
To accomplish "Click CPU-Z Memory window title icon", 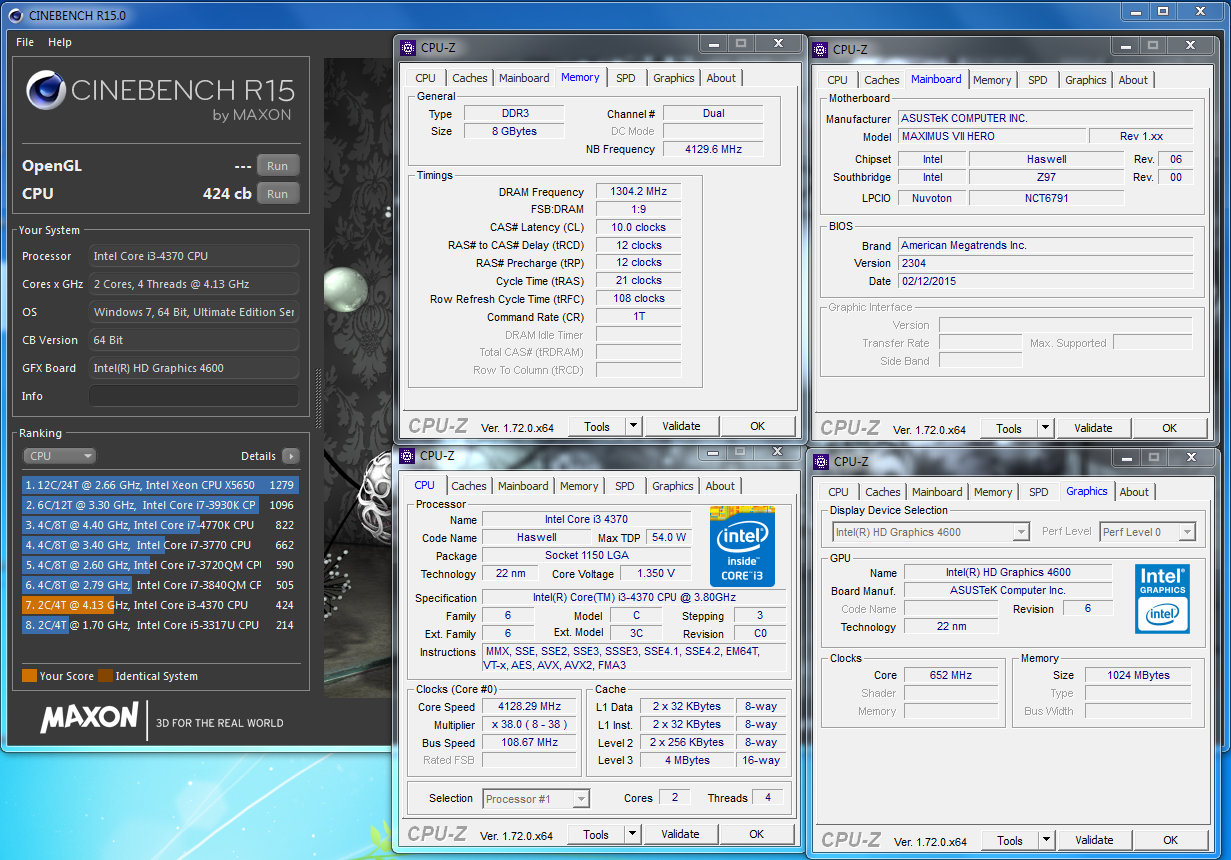I will 407,47.
